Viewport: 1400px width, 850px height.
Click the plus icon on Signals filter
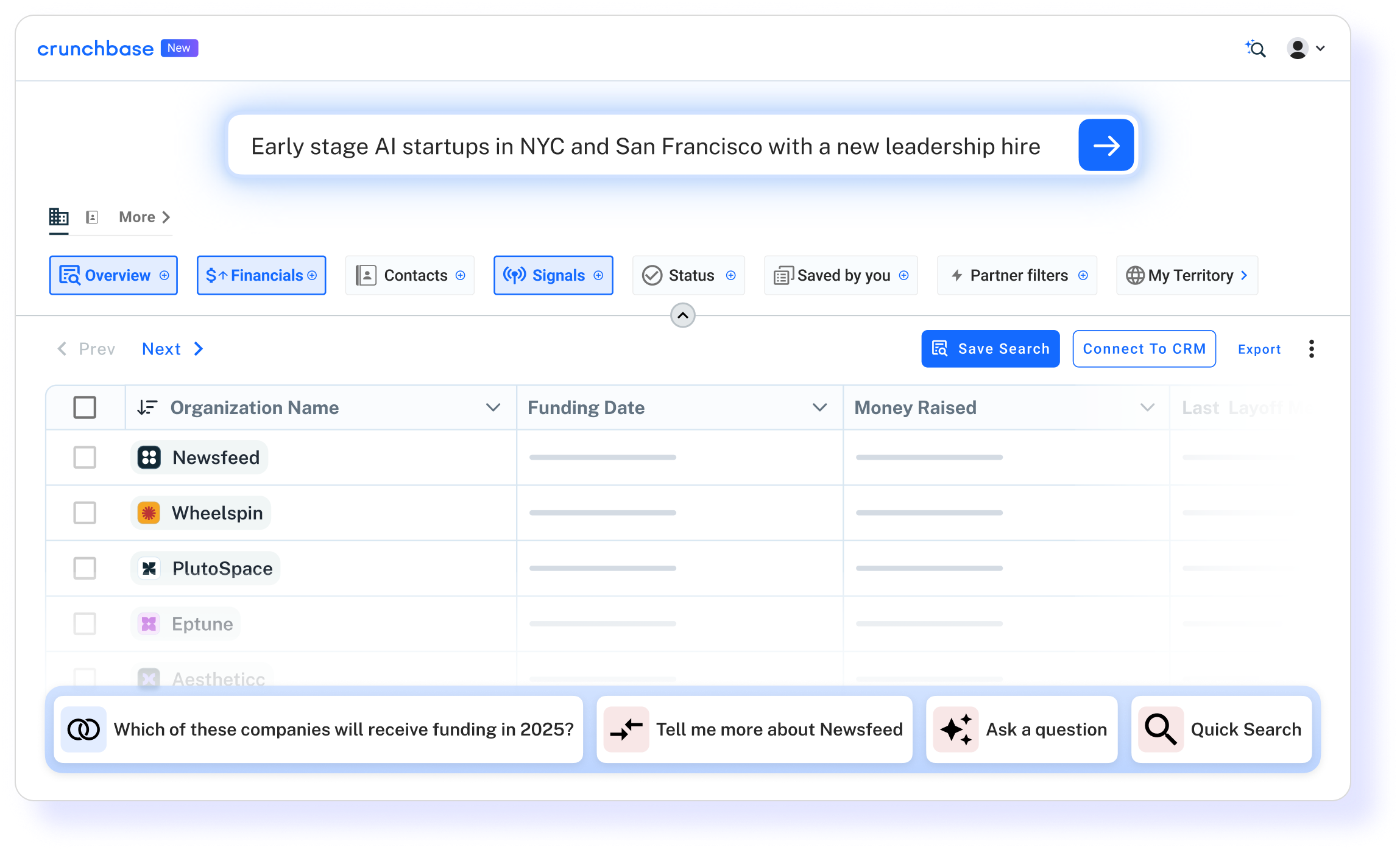pyautogui.click(x=598, y=275)
